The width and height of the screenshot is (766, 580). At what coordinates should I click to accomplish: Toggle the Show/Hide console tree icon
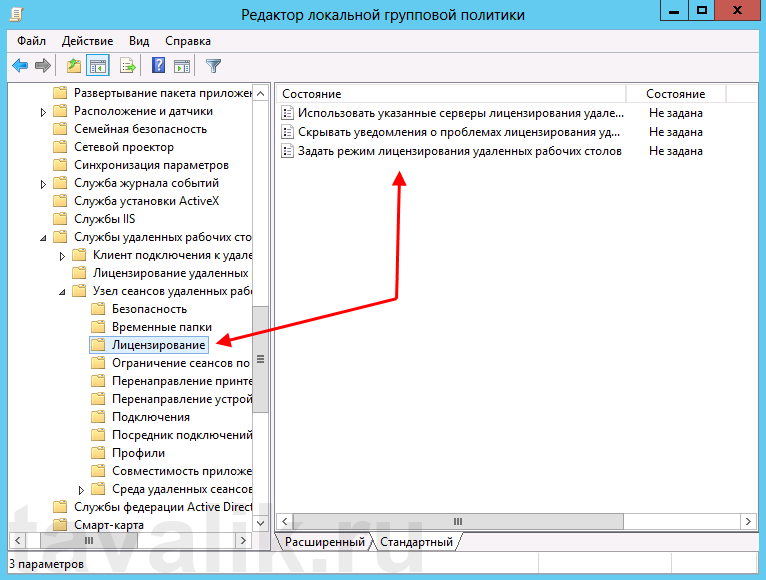coord(98,66)
